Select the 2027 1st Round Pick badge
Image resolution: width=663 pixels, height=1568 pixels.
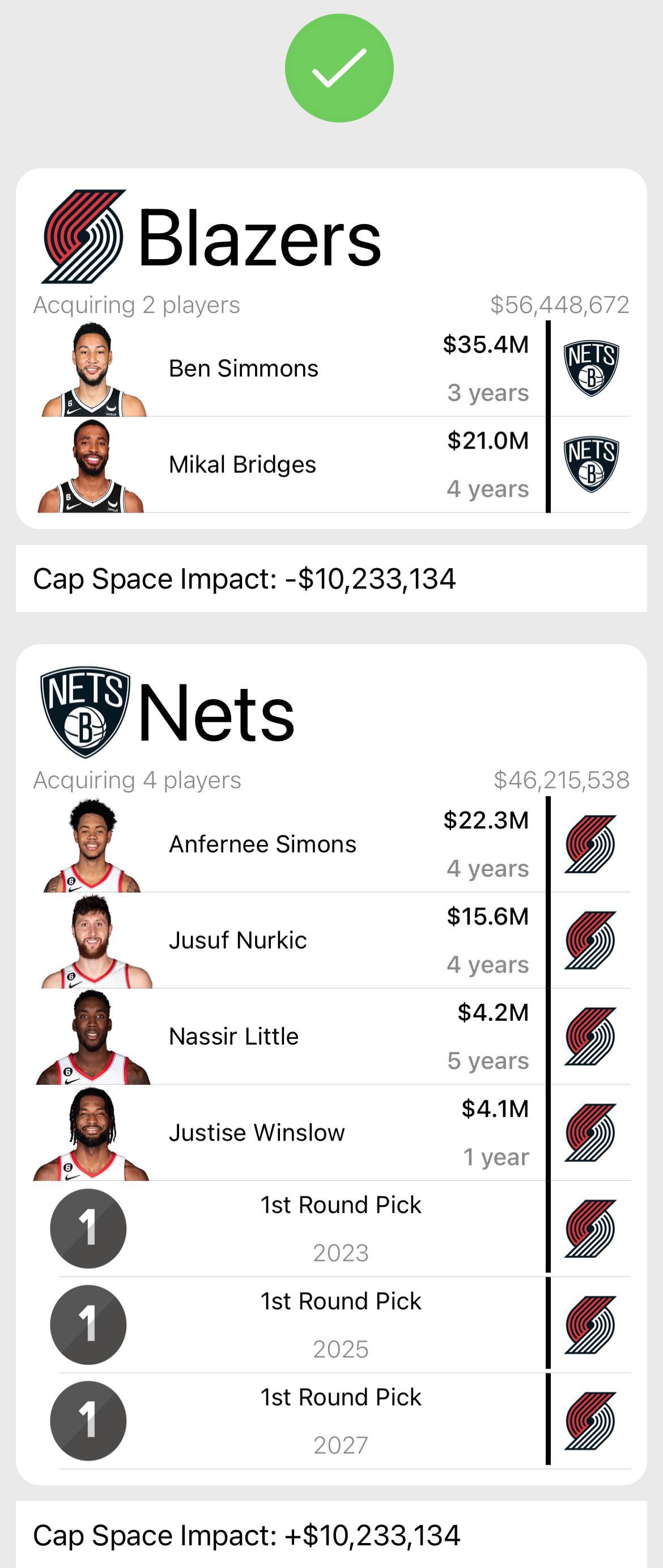88,1421
